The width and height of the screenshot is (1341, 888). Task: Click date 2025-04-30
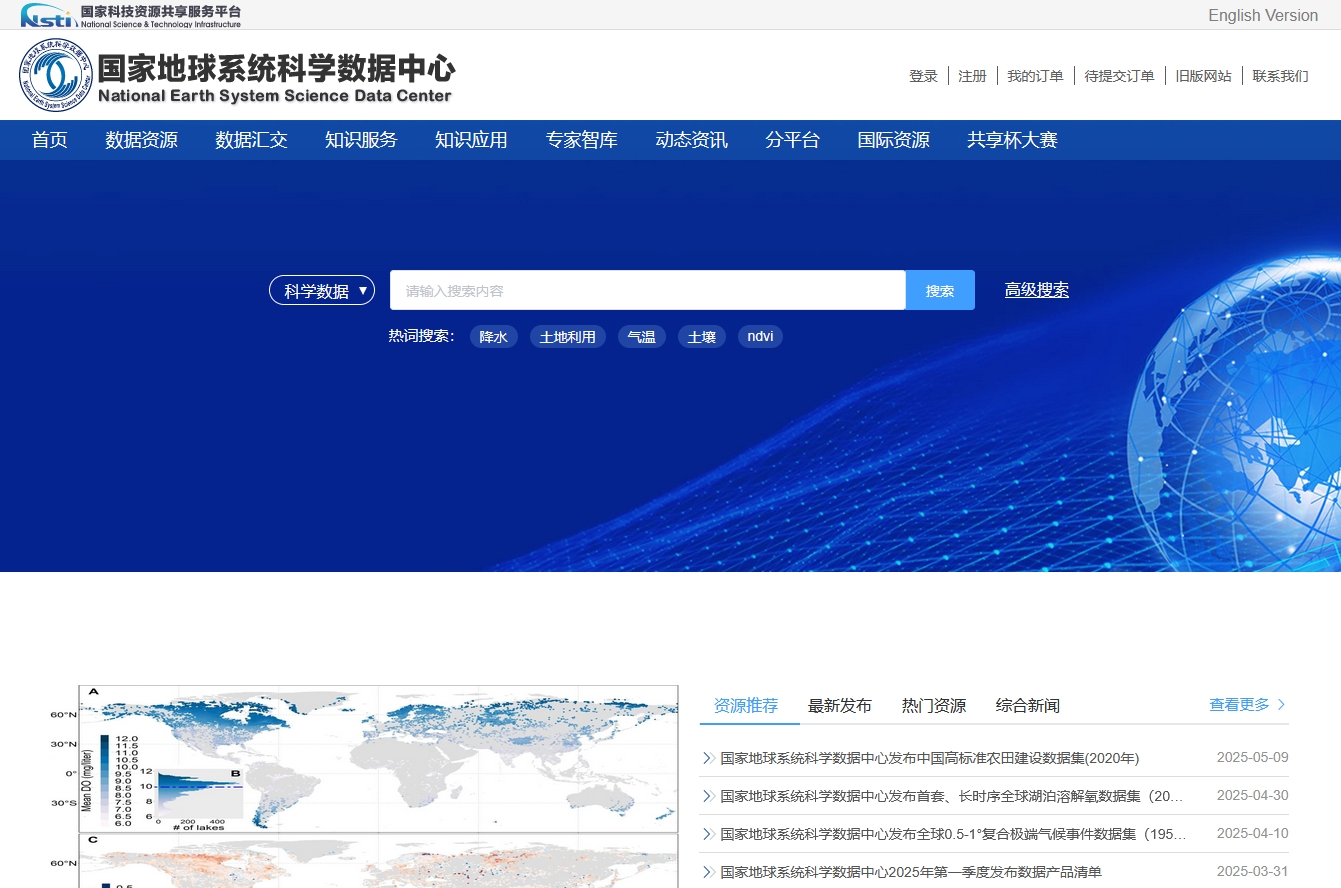pyautogui.click(x=1252, y=795)
